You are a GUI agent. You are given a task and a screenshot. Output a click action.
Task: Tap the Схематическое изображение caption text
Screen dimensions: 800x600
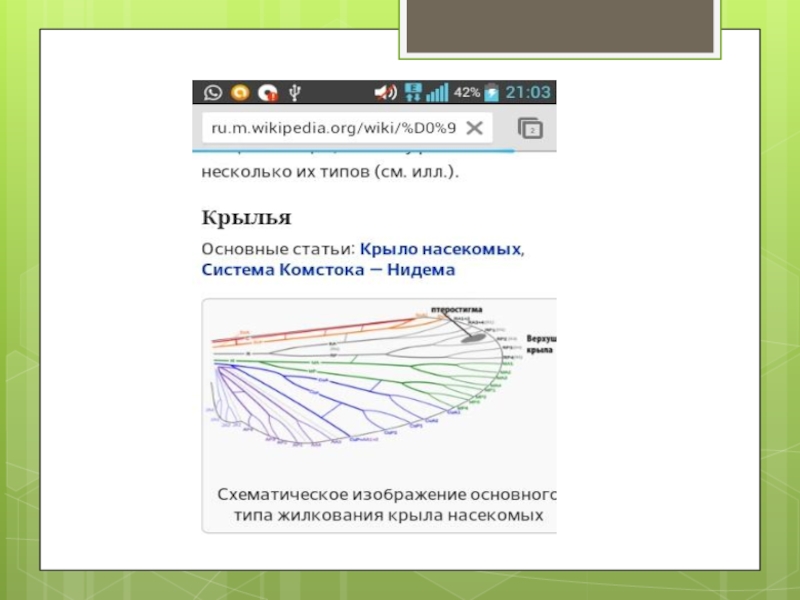point(387,505)
